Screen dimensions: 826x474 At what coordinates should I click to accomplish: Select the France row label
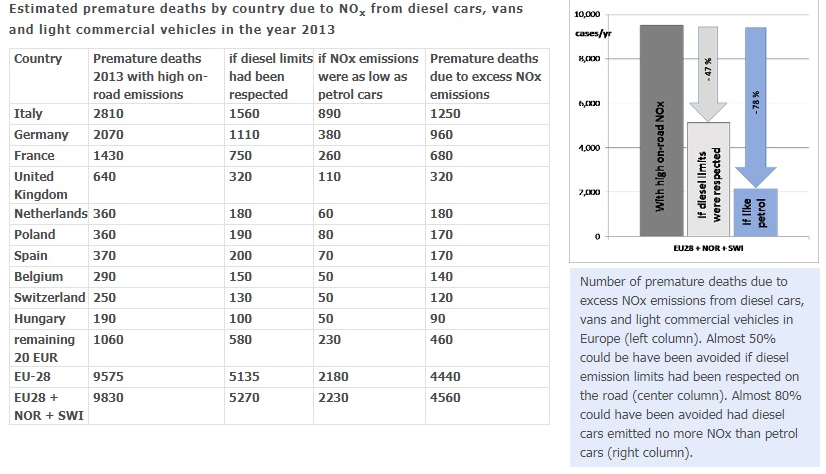point(34,155)
